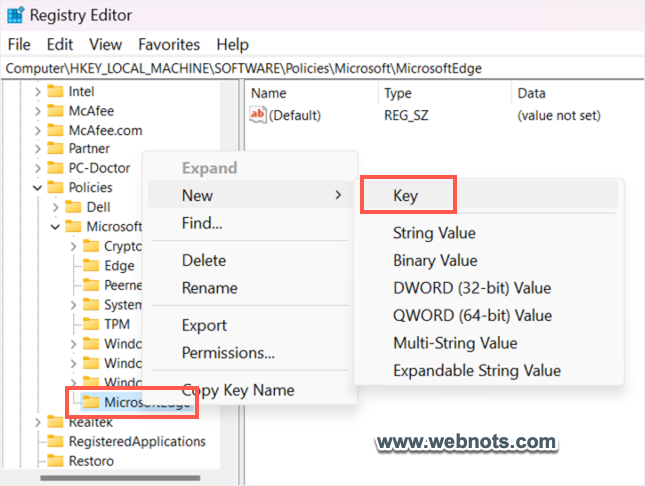This screenshot has height=486, width=645.
Task: Click the (Default) string value icon
Action: pos(258,115)
